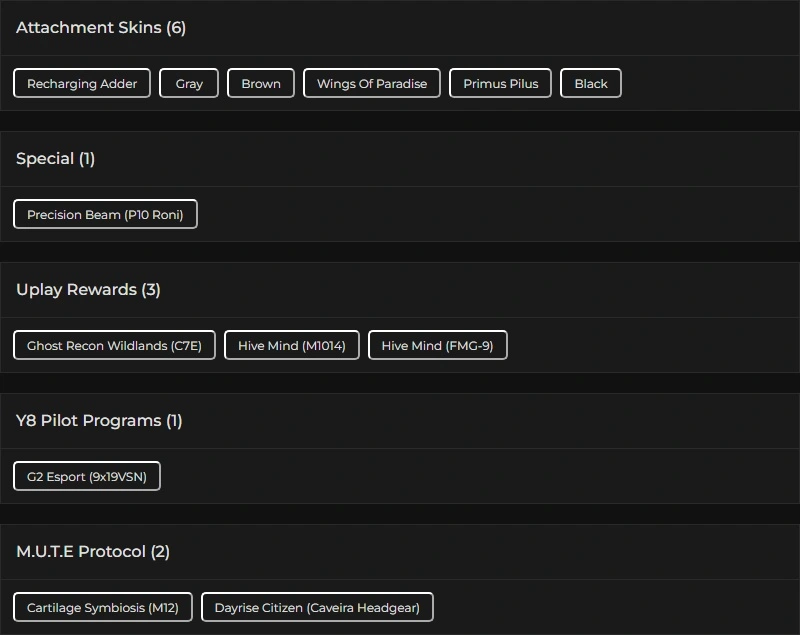
Task: Choose the Brown attachment skin tag
Action: tap(261, 84)
